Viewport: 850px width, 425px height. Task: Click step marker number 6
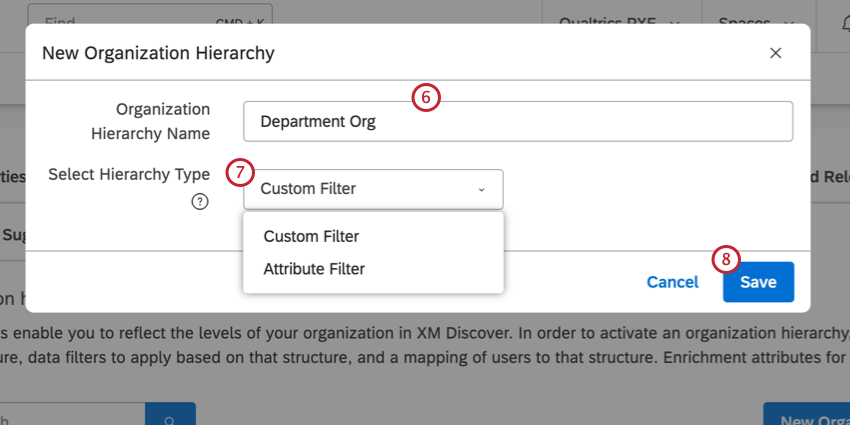426,98
